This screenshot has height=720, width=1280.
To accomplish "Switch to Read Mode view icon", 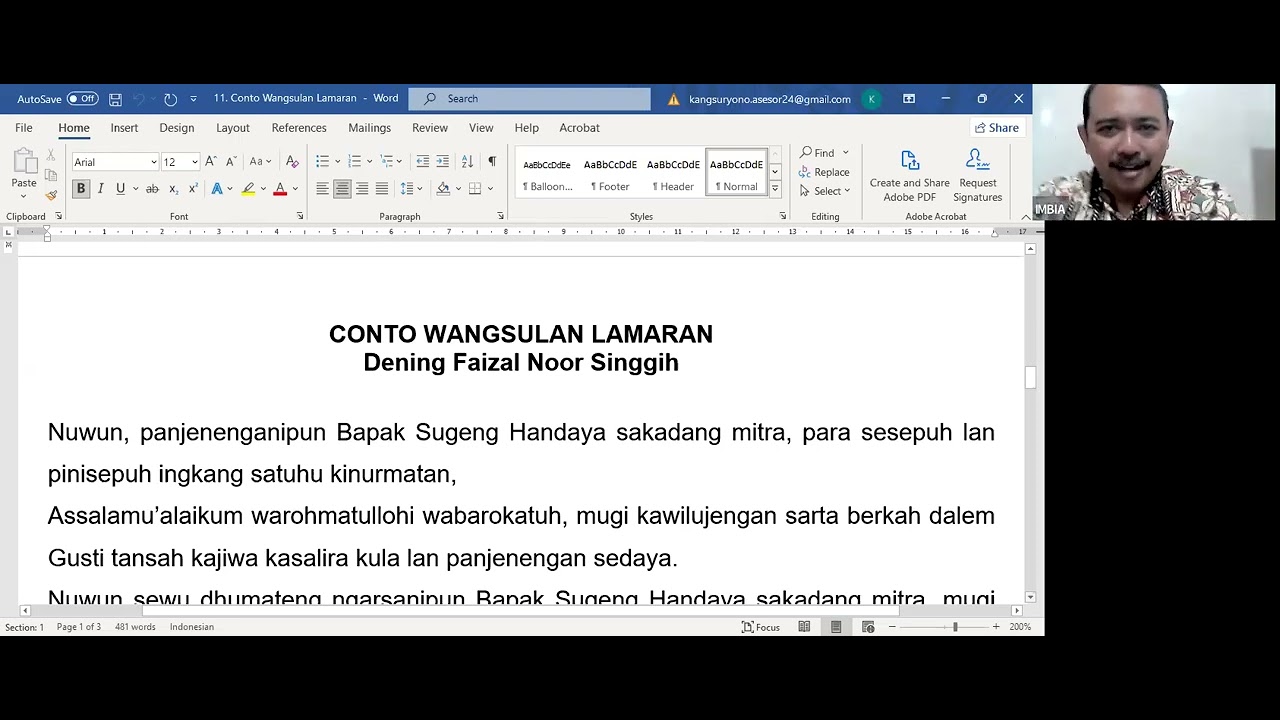I will point(804,627).
